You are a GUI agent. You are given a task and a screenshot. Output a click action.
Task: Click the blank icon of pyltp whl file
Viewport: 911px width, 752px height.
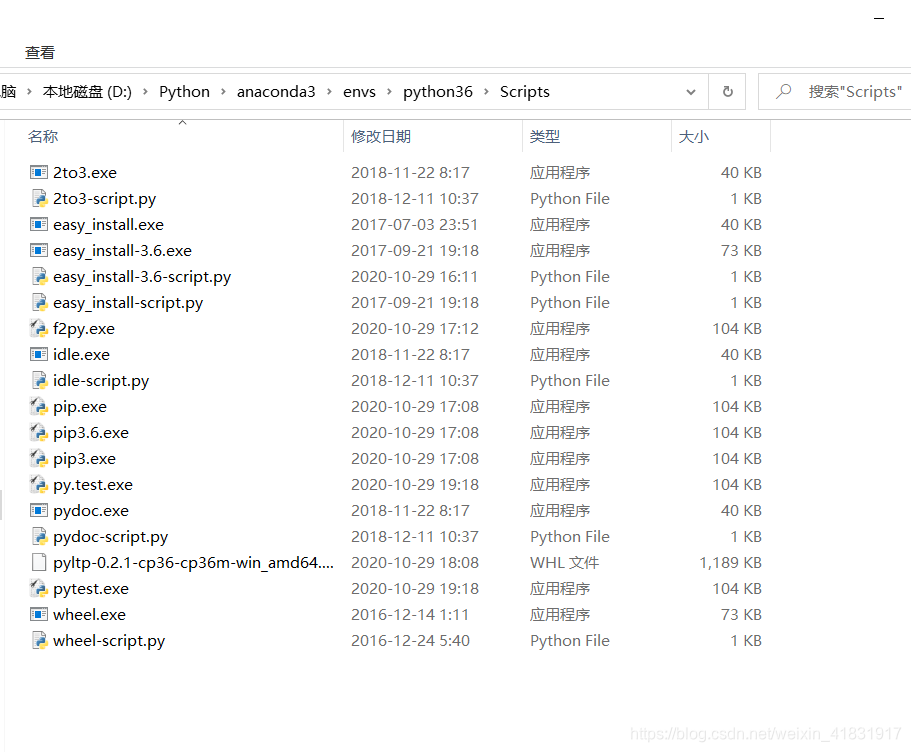tap(39, 563)
